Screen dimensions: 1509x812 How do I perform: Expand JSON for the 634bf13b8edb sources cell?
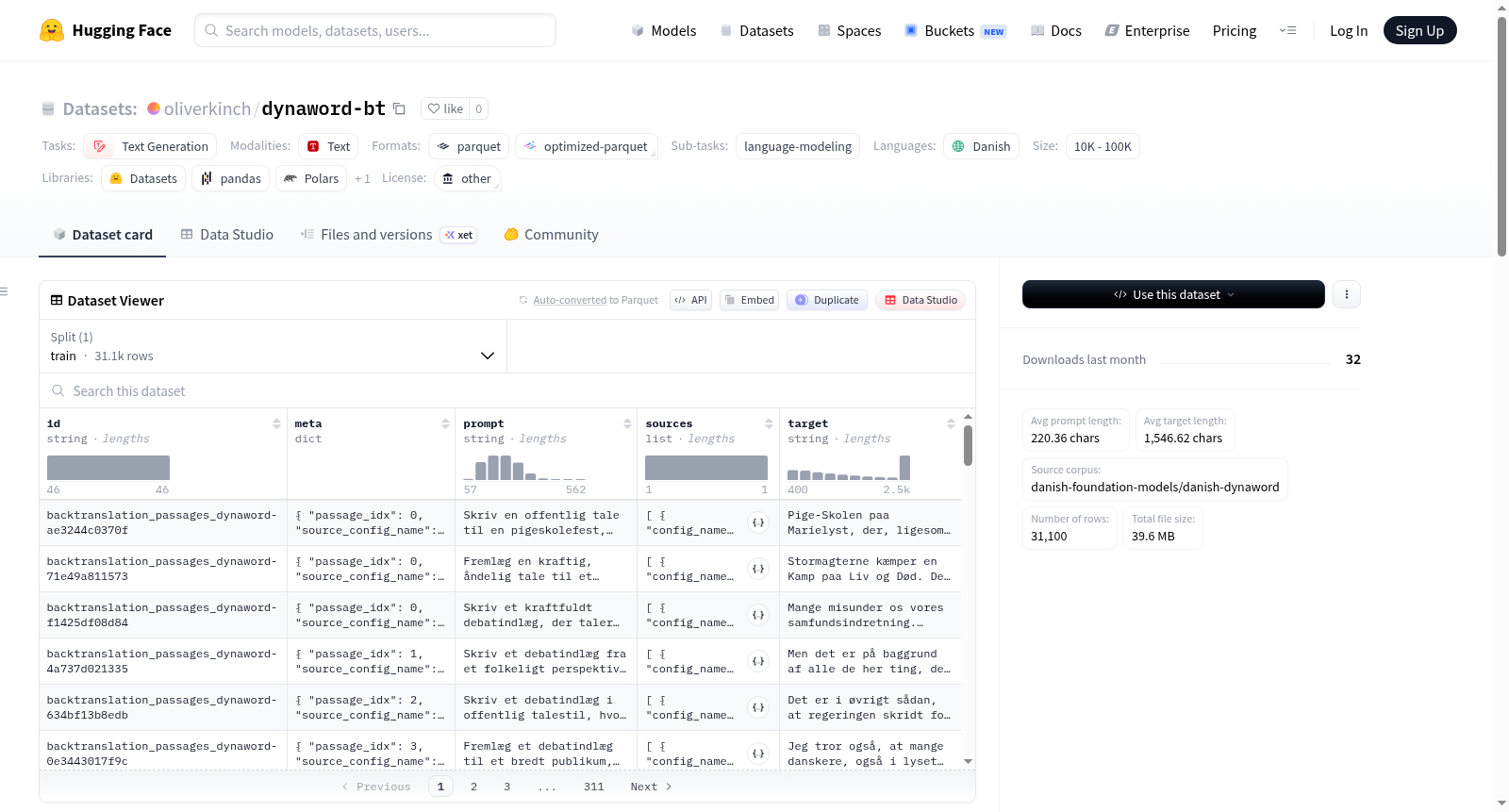758,707
